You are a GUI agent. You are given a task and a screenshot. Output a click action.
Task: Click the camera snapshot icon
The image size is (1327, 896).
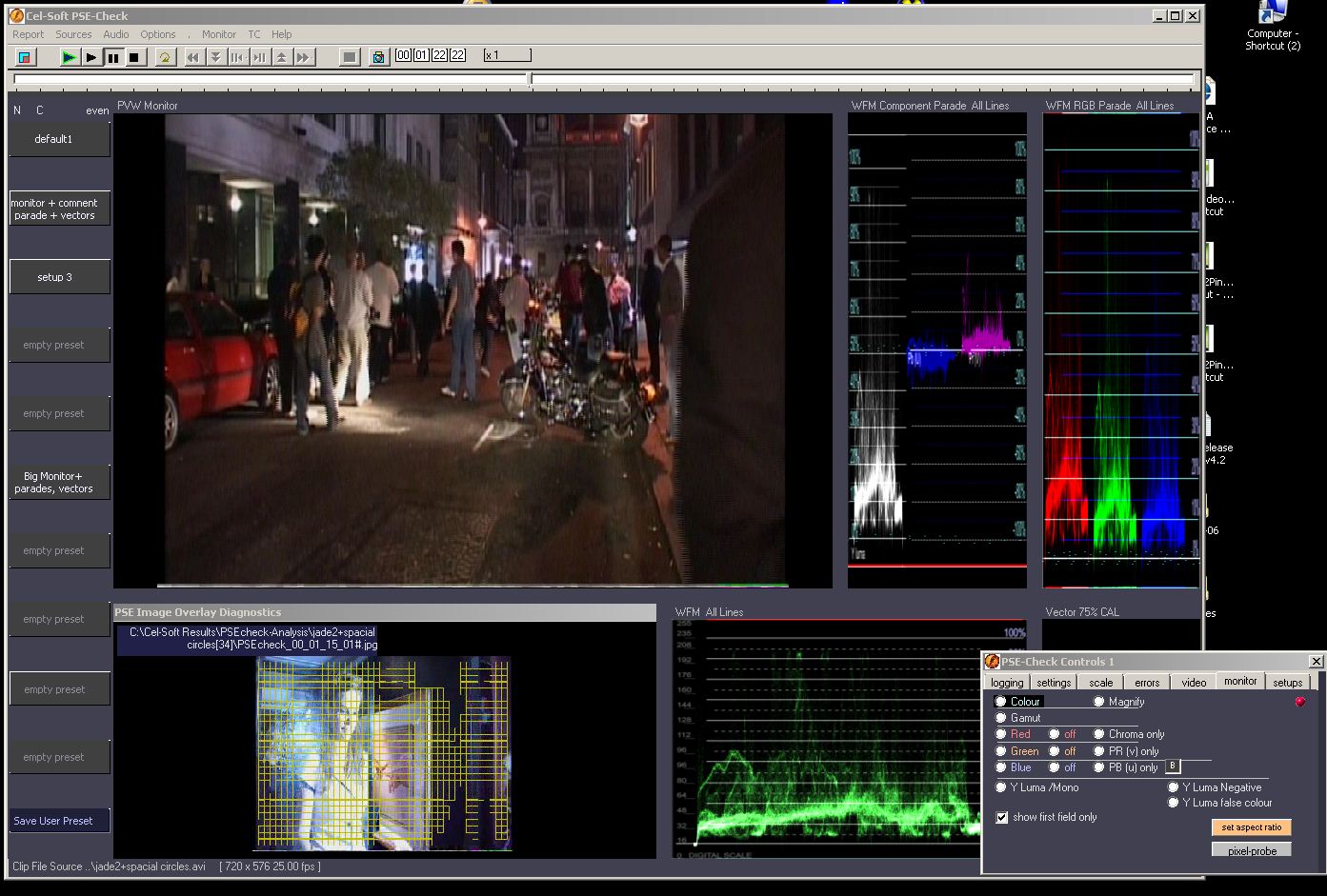(378, 57)
